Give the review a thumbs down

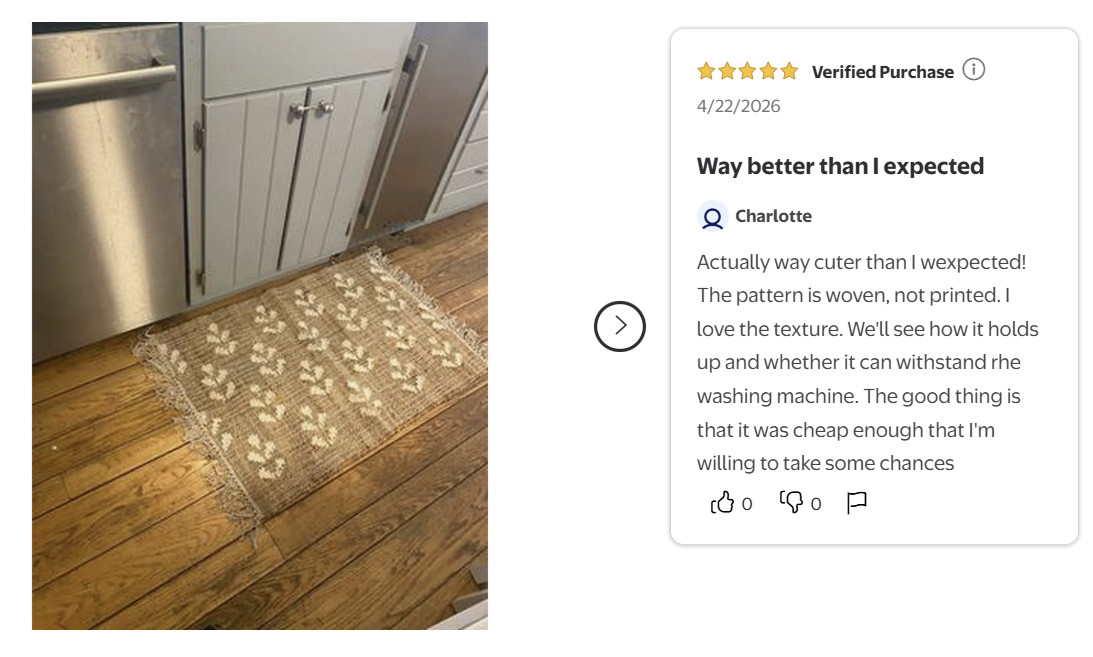[791, 502]
